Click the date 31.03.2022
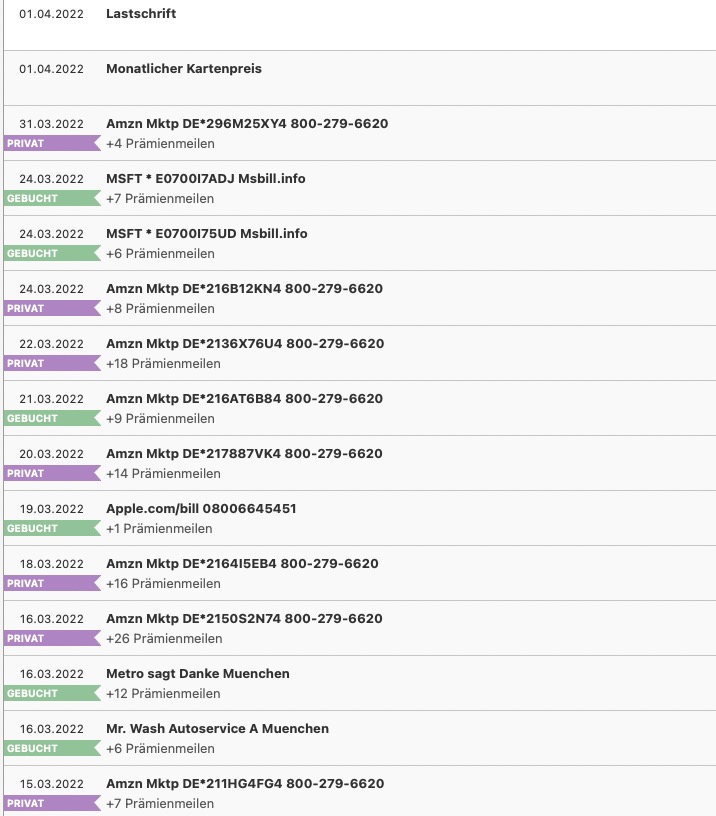Screen dimensions: 716x816 52,124
